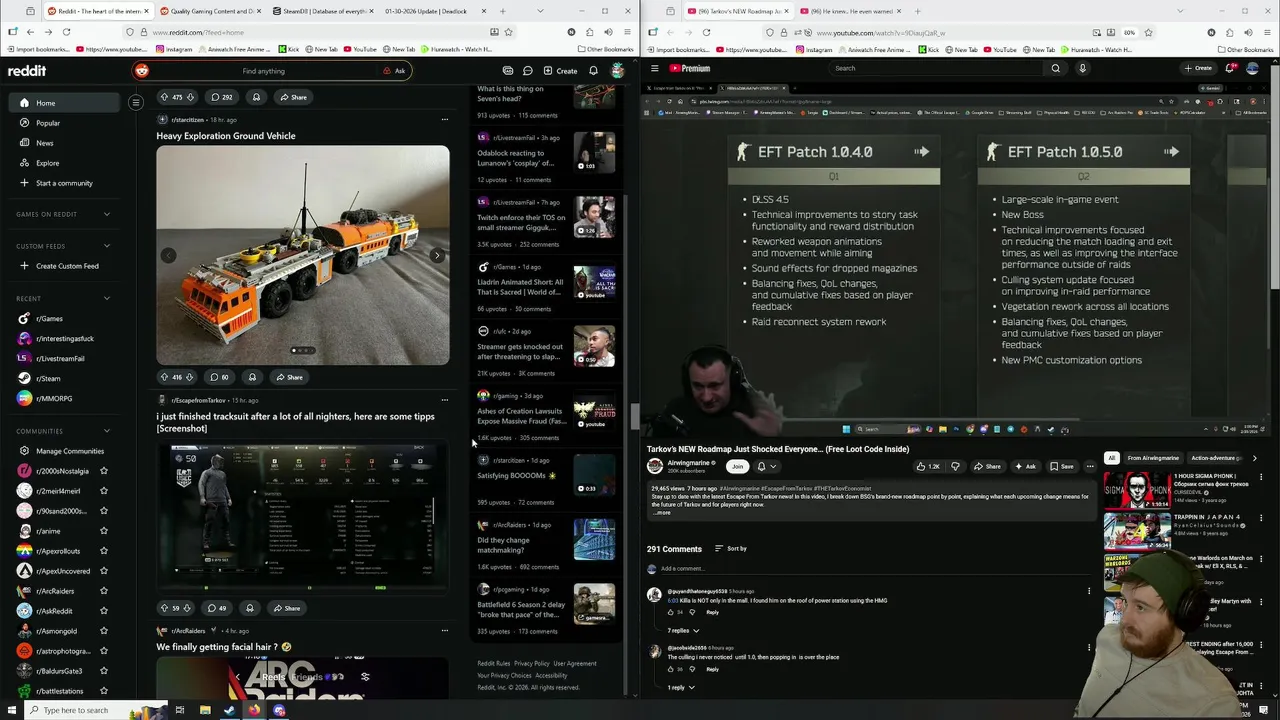Toggle favorite star for r/astrophotography
The height and width of the screenshot is (720, 1280).
coord(103,651)
